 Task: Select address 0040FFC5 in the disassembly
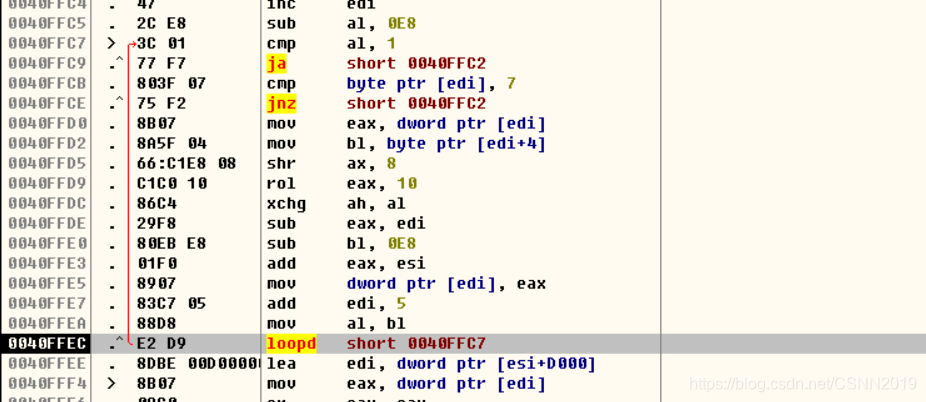click(47, 24)
